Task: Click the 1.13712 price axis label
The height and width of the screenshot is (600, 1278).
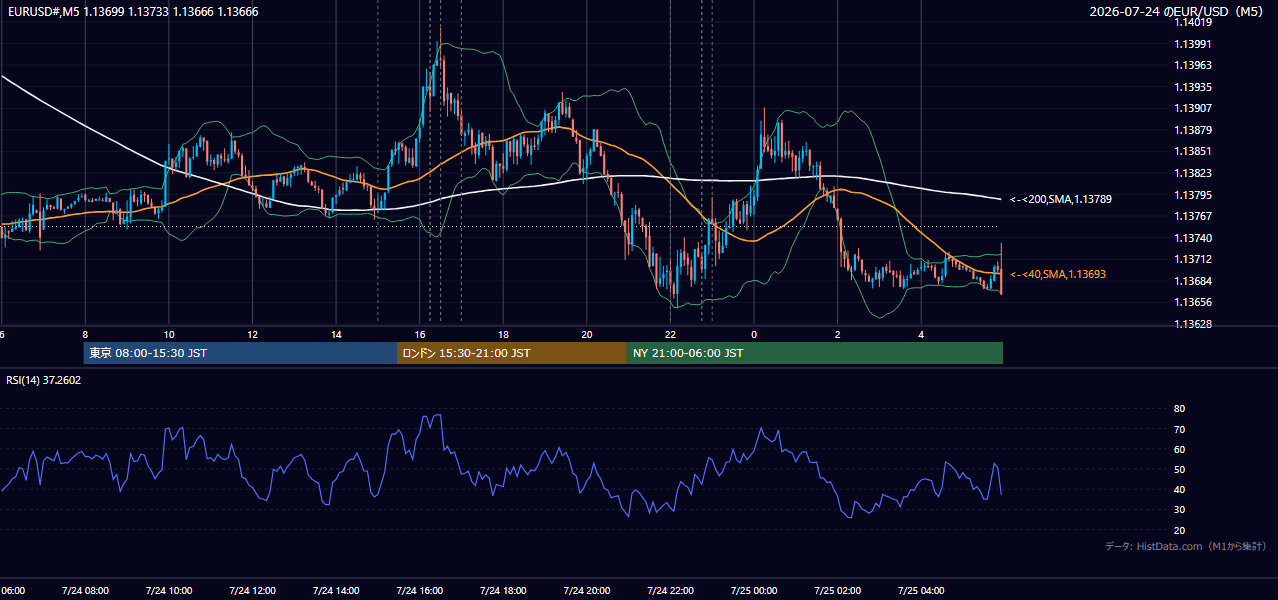Action: [x=1193, y=259]
